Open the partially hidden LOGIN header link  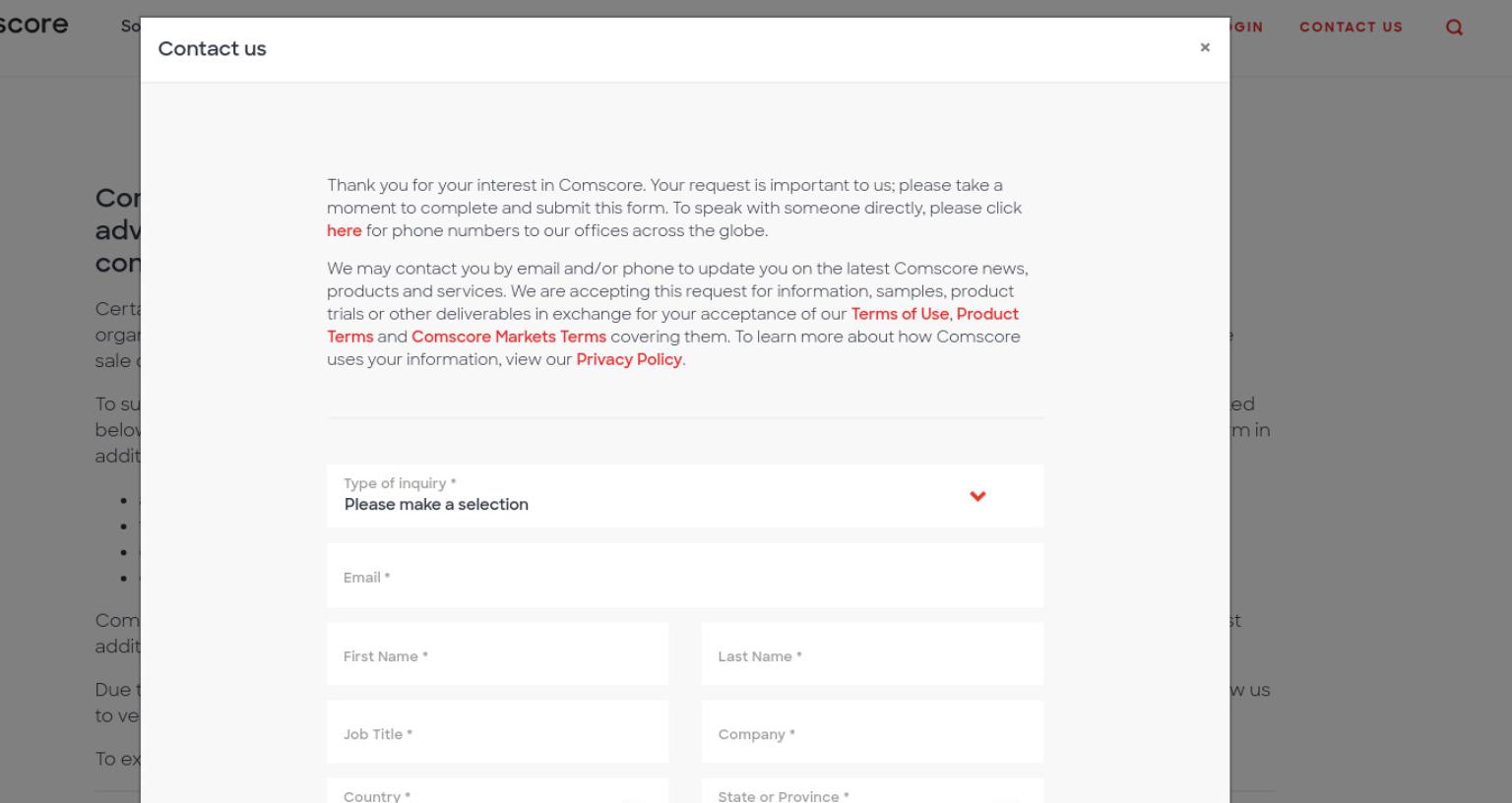click(x=1247, y=27)
